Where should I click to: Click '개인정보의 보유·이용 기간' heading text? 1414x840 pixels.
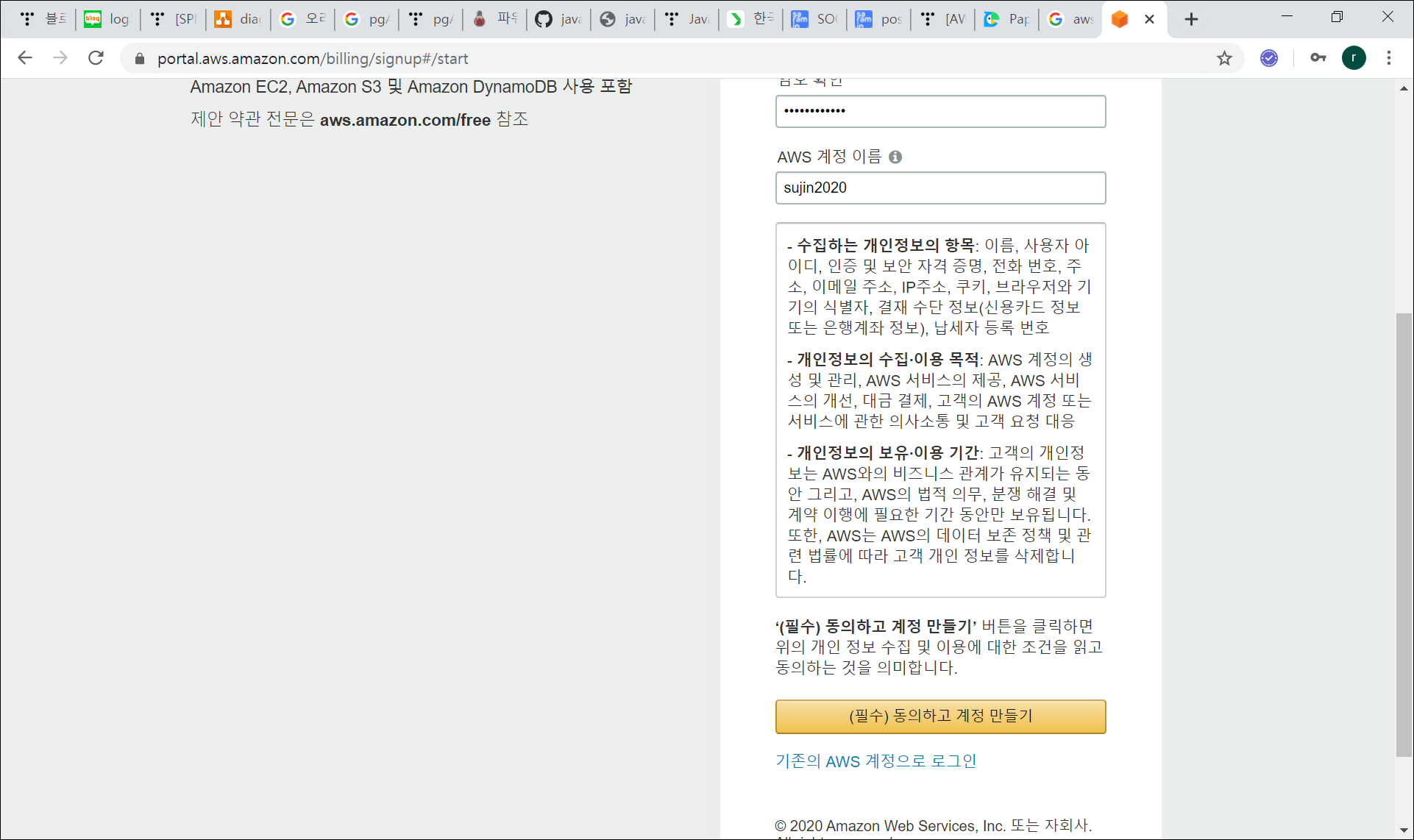click(x=888, y=452)
